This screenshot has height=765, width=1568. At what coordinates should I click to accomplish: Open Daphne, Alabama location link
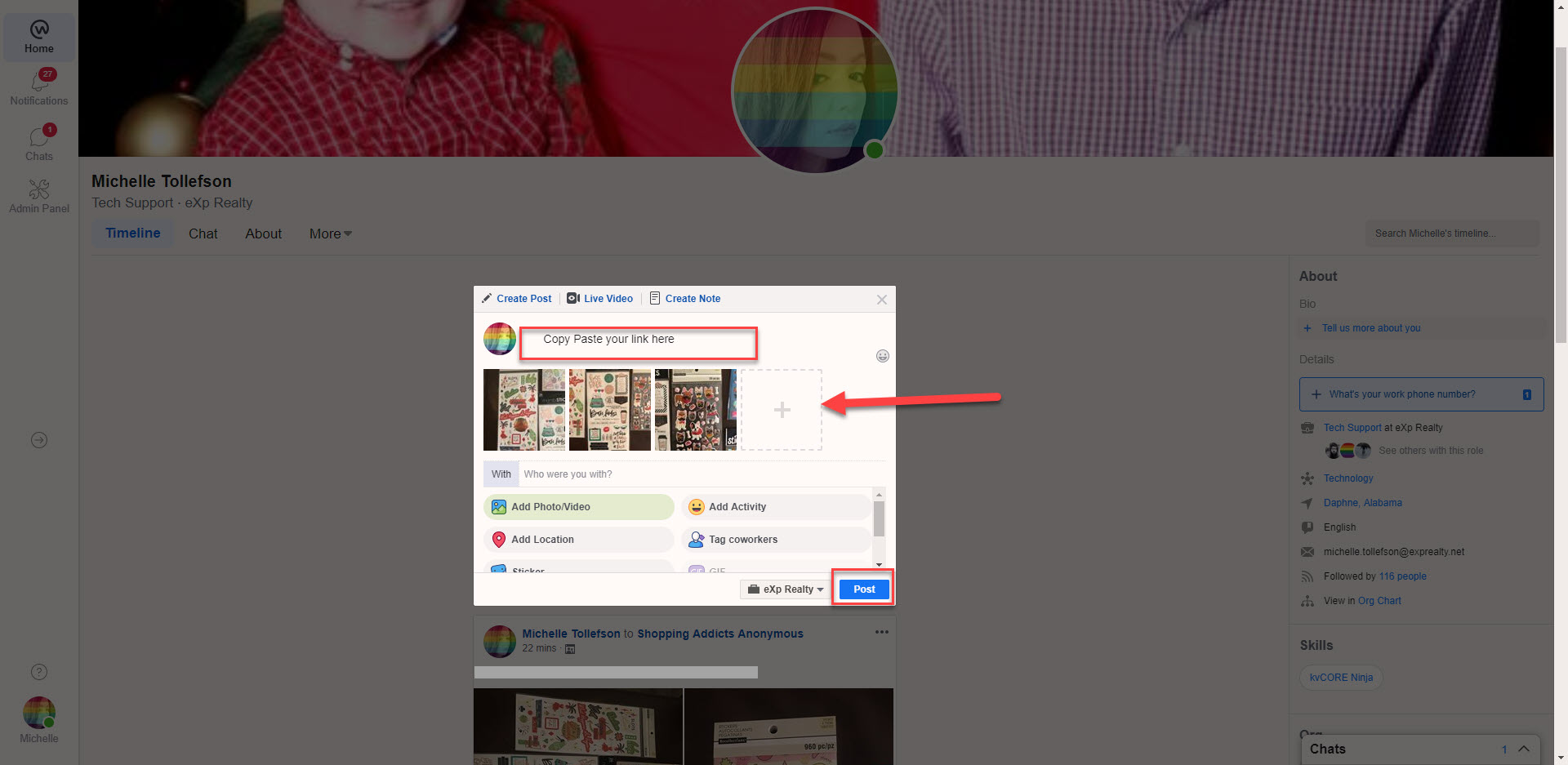(1363, 503)
